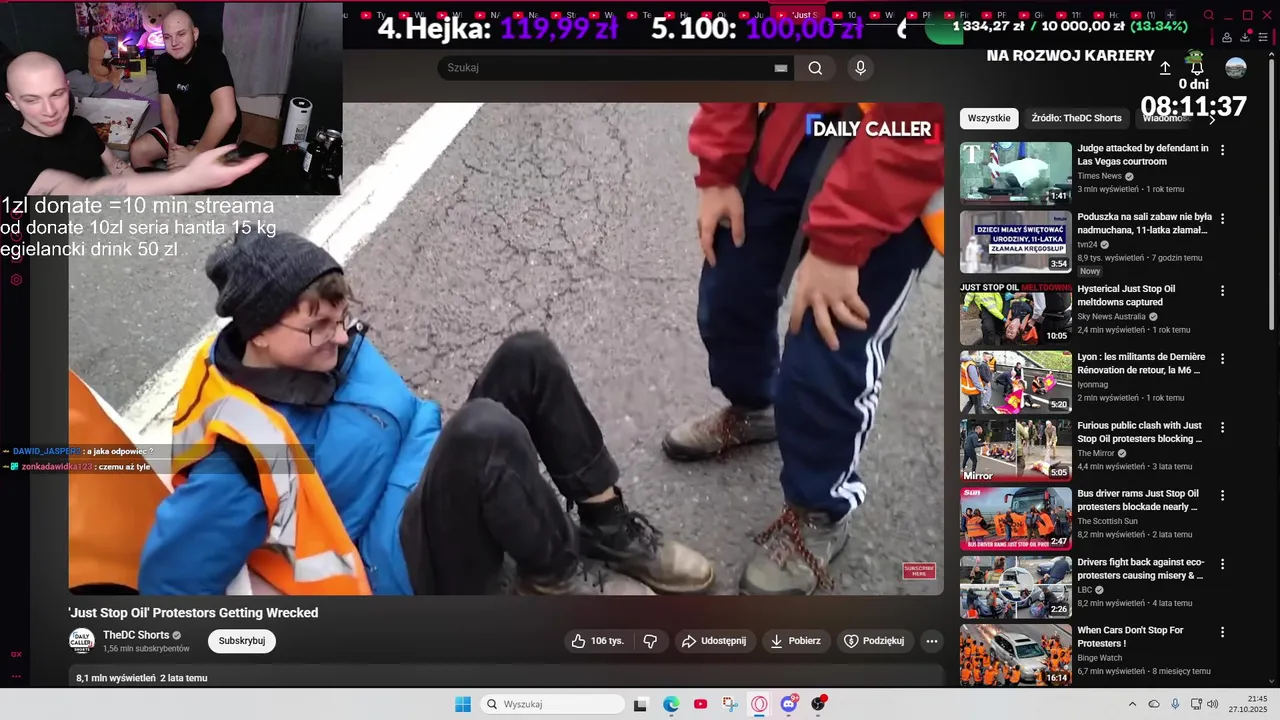This screenshot has height=720, width=1280.
Task: Click title Furious public clash with Just Stop Oil
Action: 1139,432
